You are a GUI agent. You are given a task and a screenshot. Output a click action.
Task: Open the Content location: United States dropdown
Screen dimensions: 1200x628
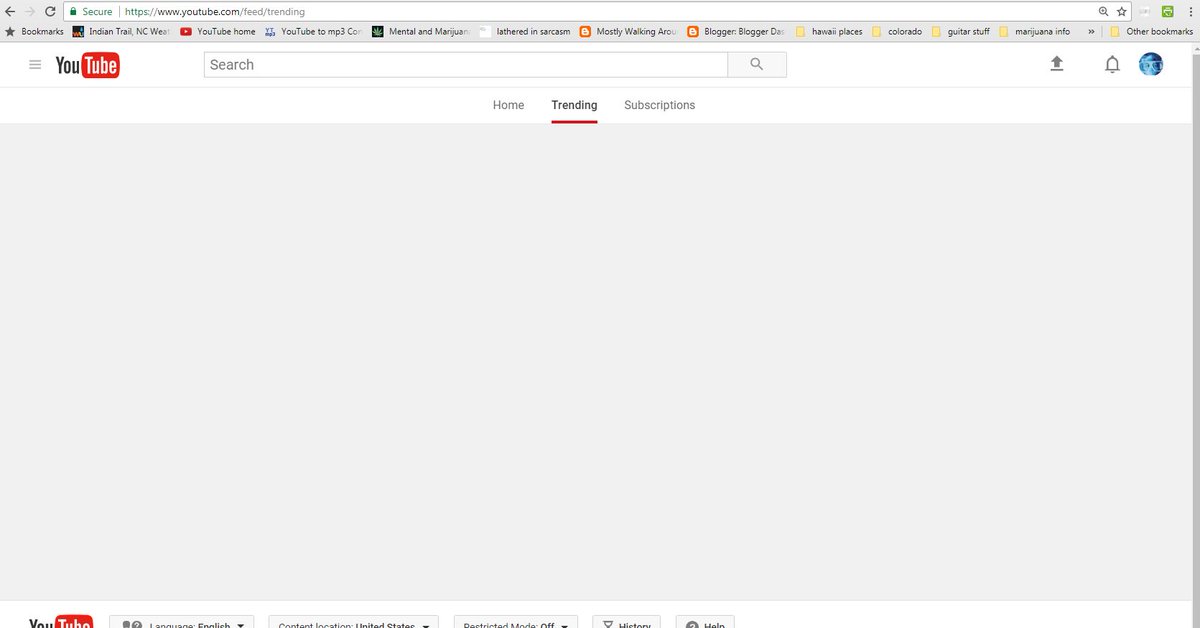353,624
